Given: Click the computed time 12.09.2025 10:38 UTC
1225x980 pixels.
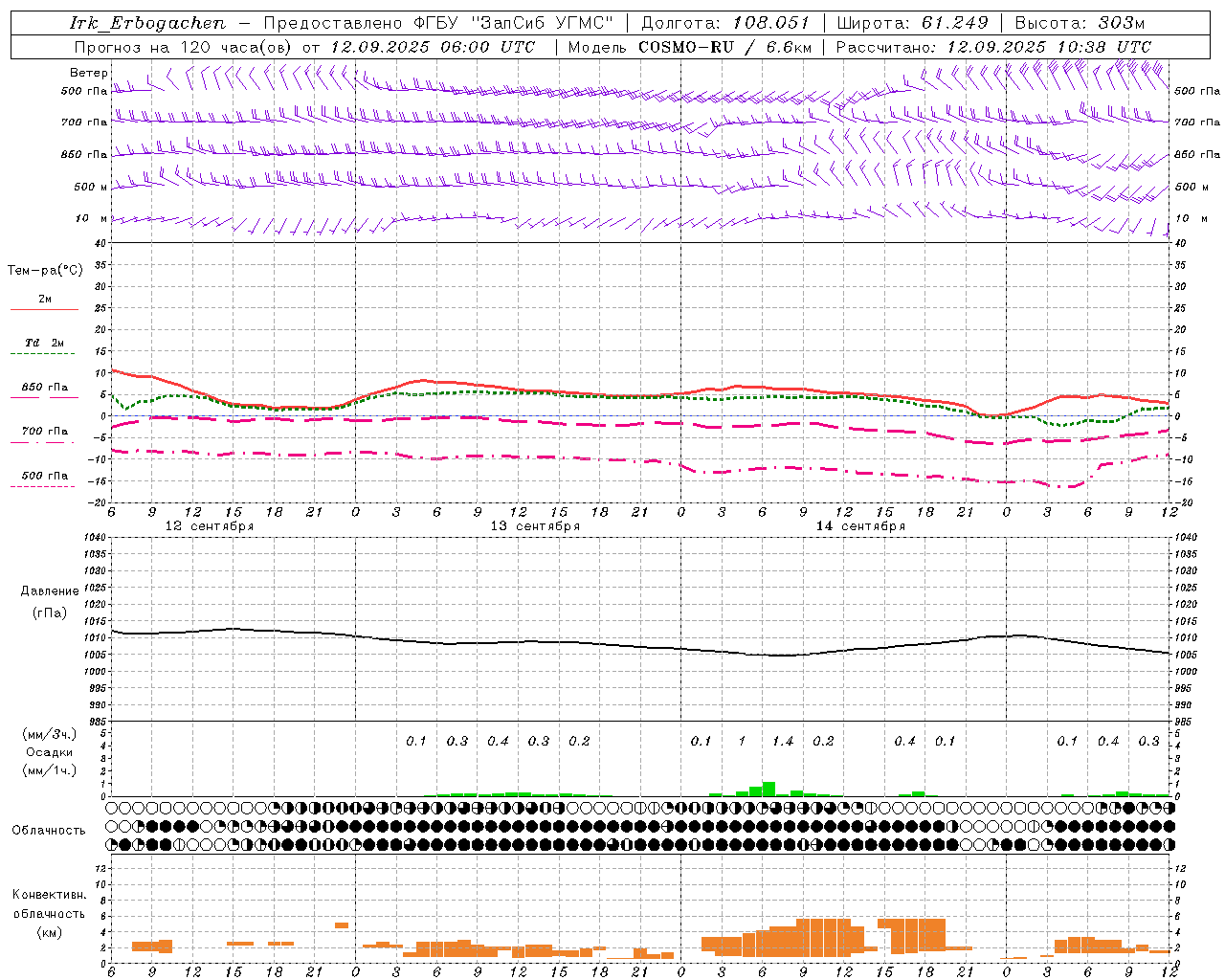Looking at the screenshot, I should click(x=1048, y=47).
